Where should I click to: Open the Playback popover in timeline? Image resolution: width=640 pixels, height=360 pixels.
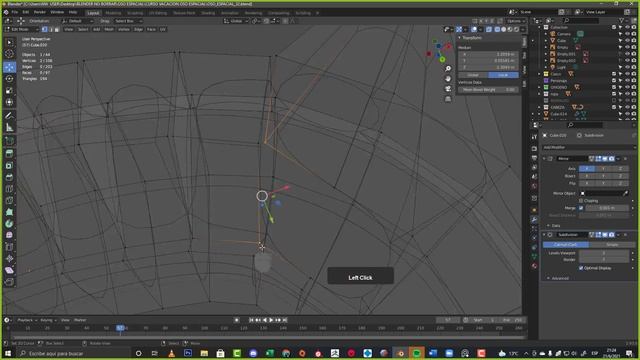(x=27, y=320)
